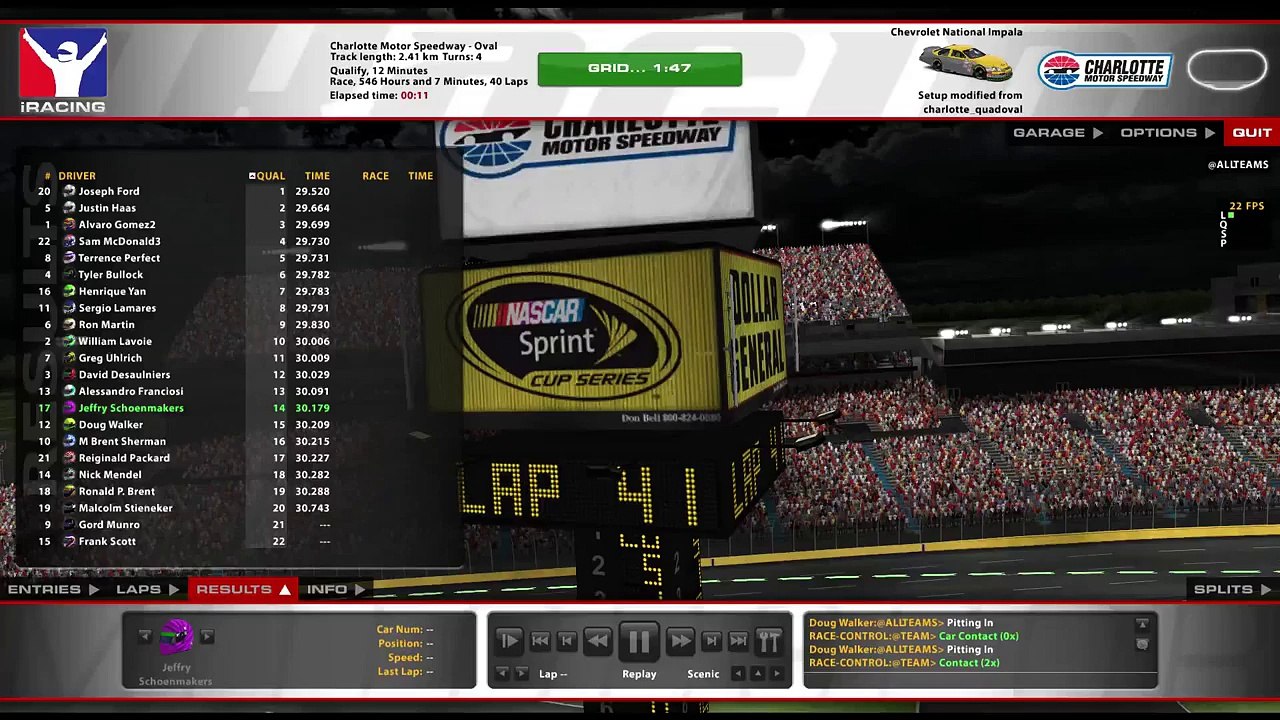This screenshot has width=1280, height=720.
Task: Go to the next lap in replay
Action: (x=521, y=673)
